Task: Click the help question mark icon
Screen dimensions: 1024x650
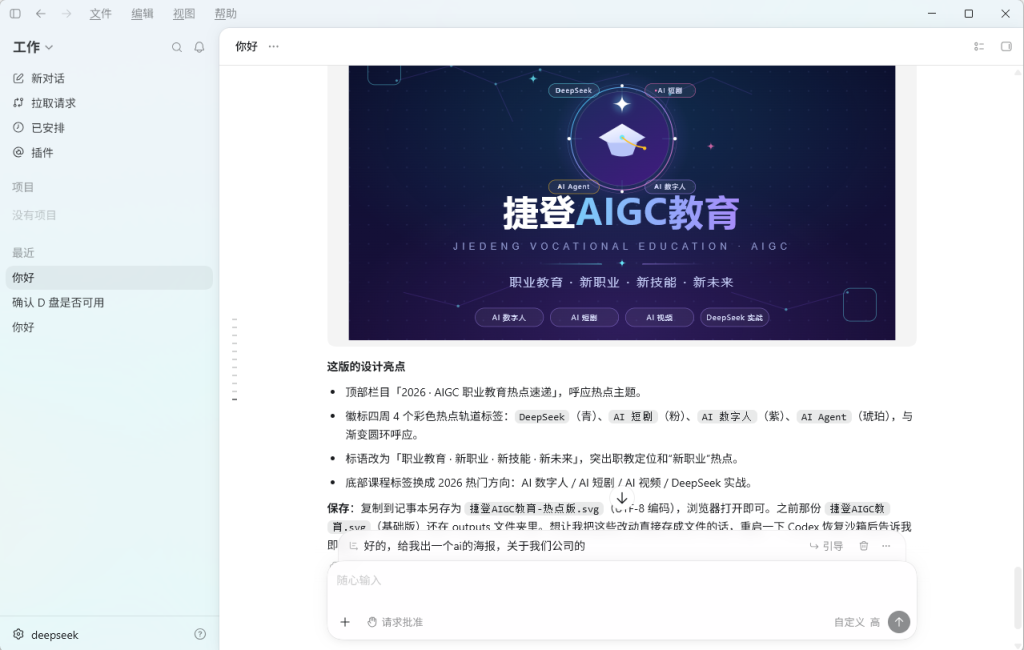Action: click(200, 634)
